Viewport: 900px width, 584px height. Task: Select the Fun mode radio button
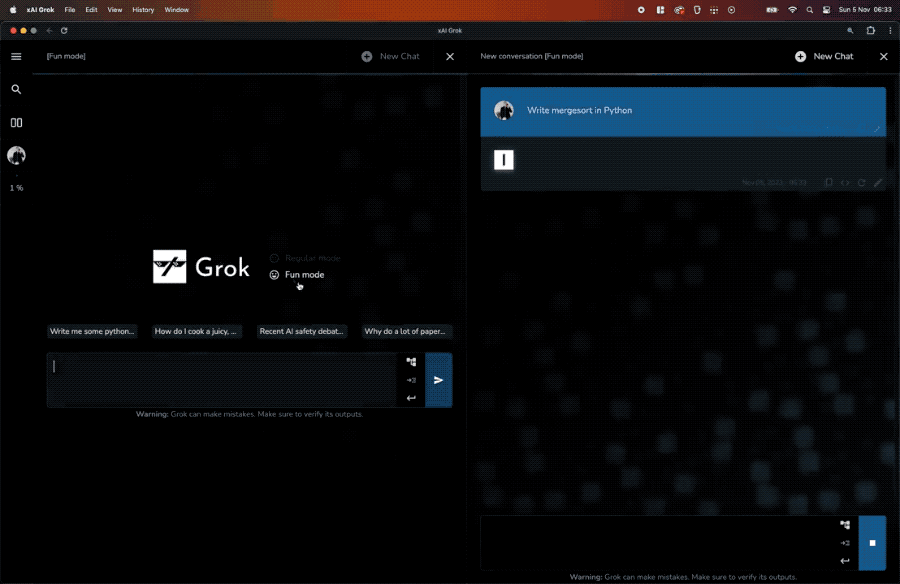pos(273,274)
